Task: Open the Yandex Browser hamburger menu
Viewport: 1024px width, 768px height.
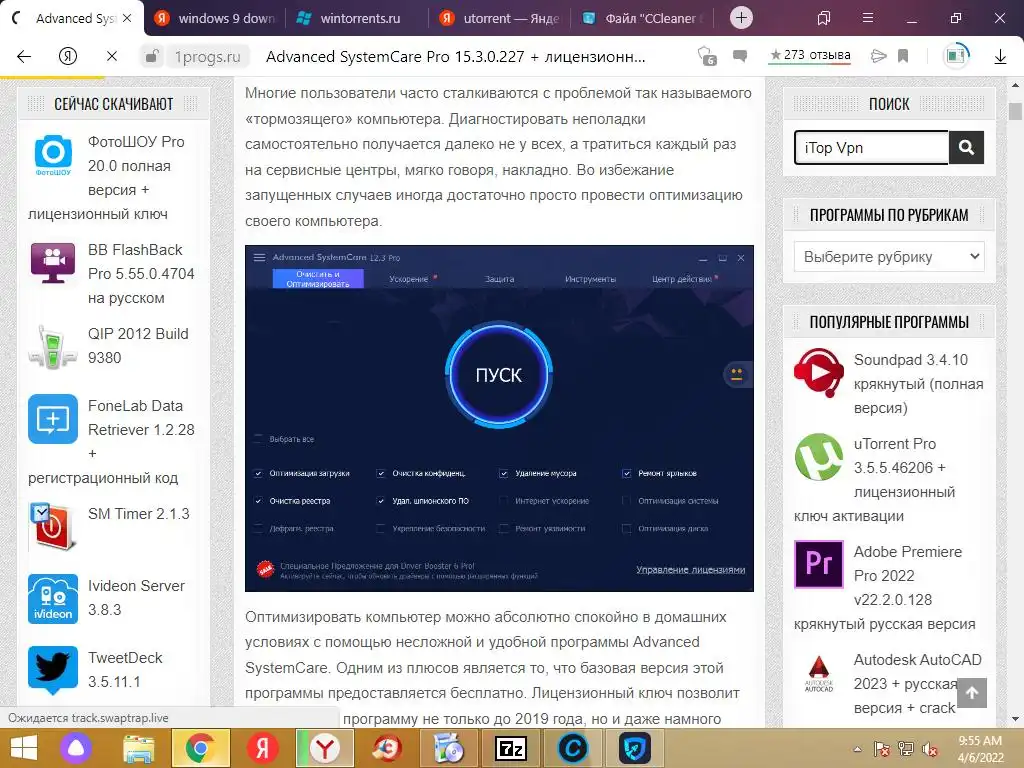Action: point(867,18)
